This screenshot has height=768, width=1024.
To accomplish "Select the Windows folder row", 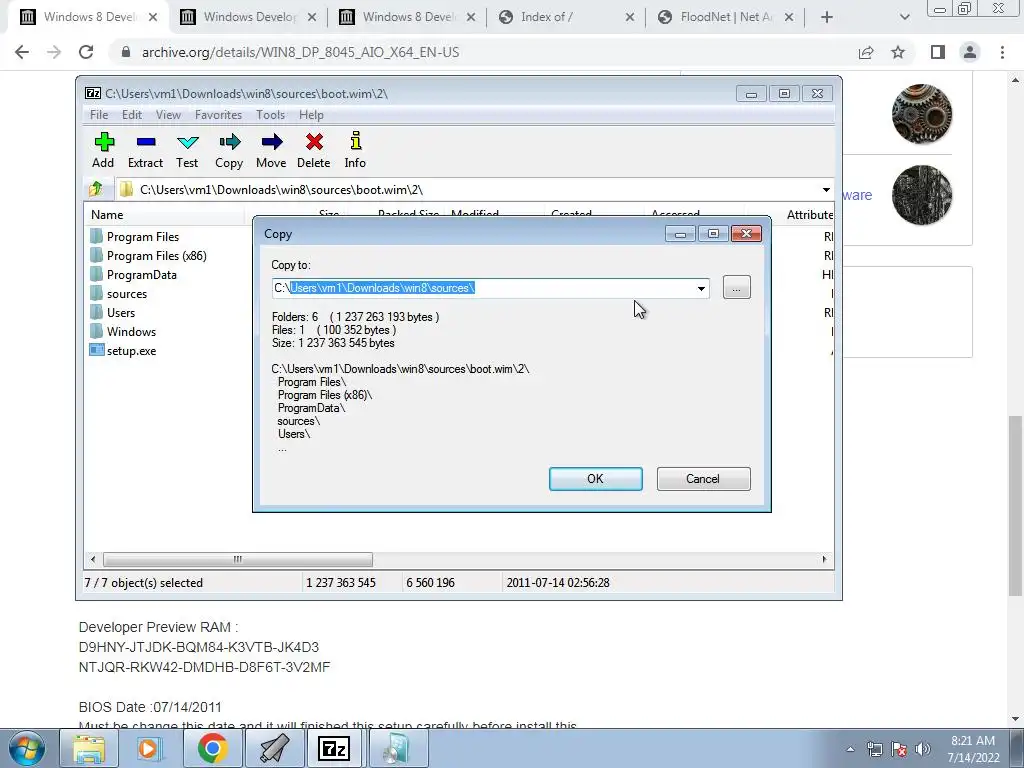I will point(123,331).
